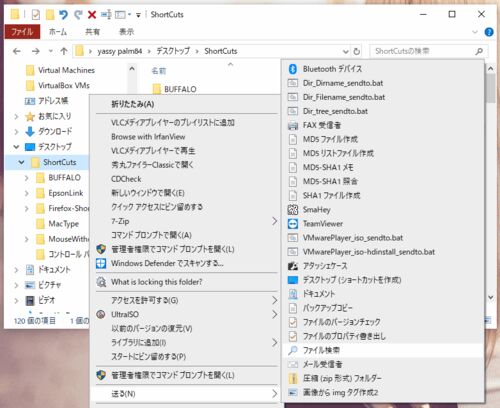Choose バックアップコピー in the Send To list

[x=383, y=308]
